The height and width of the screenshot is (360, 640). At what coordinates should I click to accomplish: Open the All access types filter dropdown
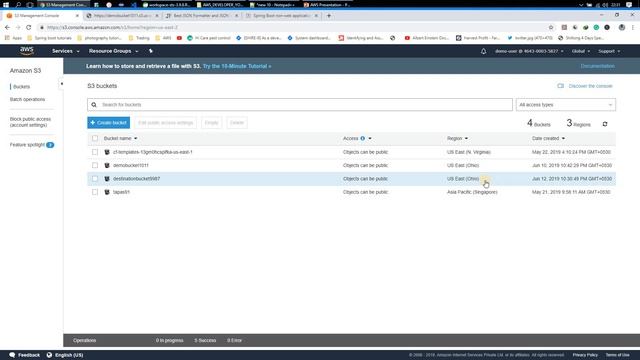[566, 105]
